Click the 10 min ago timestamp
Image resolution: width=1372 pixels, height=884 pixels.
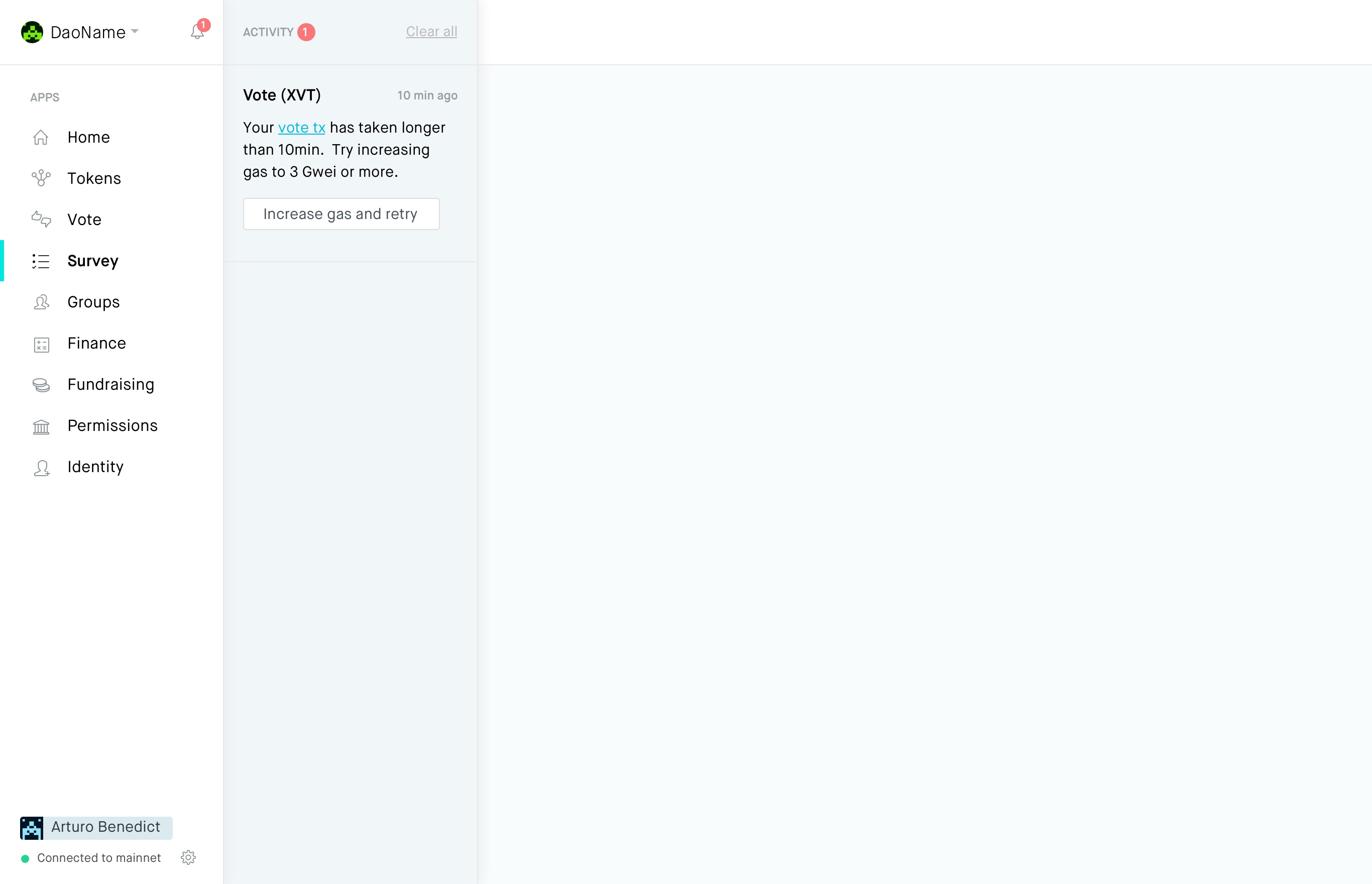(427, 95)
